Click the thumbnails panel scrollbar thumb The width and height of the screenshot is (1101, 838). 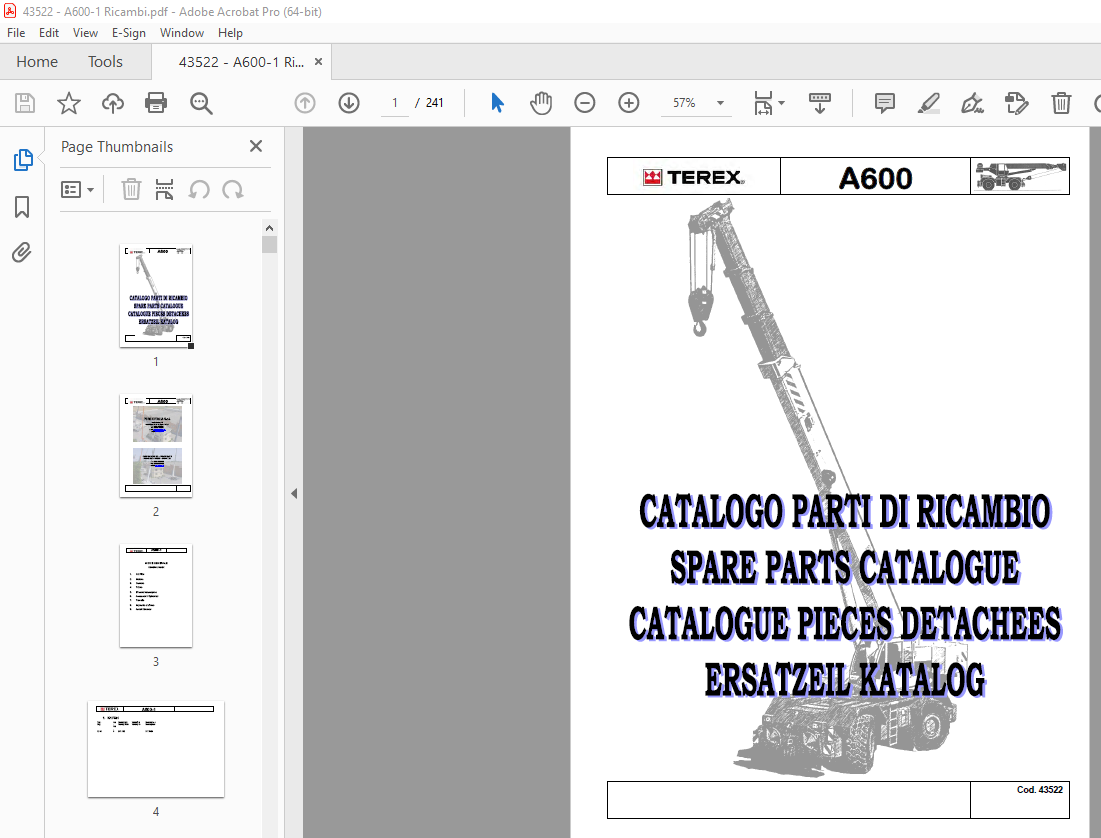pyautogui.click(x=270, y=244)
